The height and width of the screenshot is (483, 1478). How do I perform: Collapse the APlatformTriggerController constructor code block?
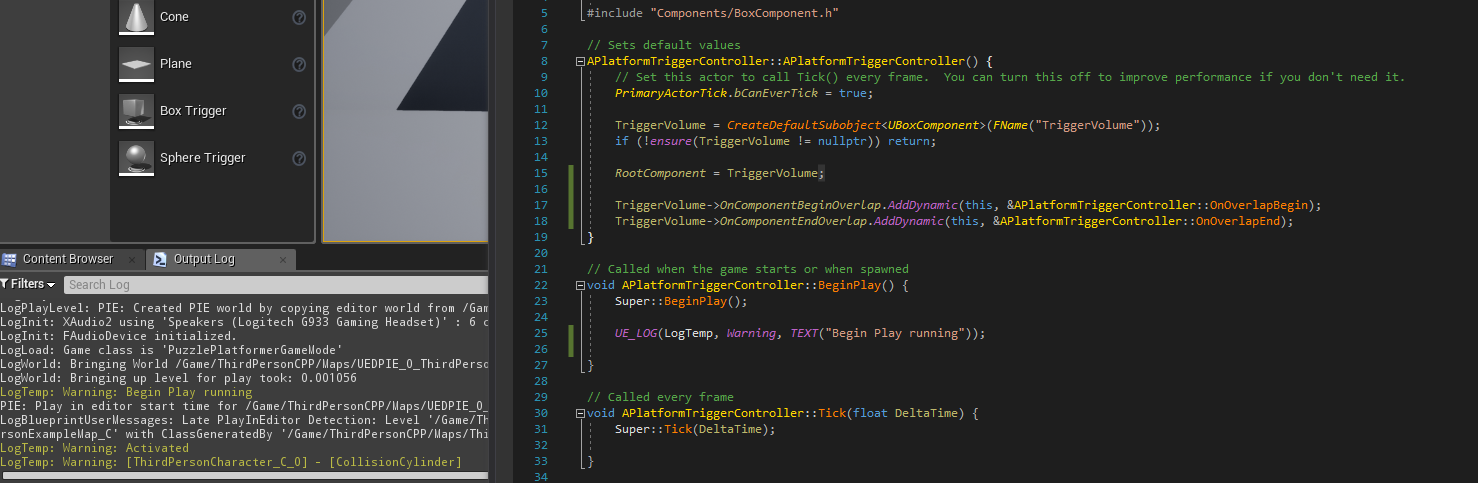tap(581, 62)
